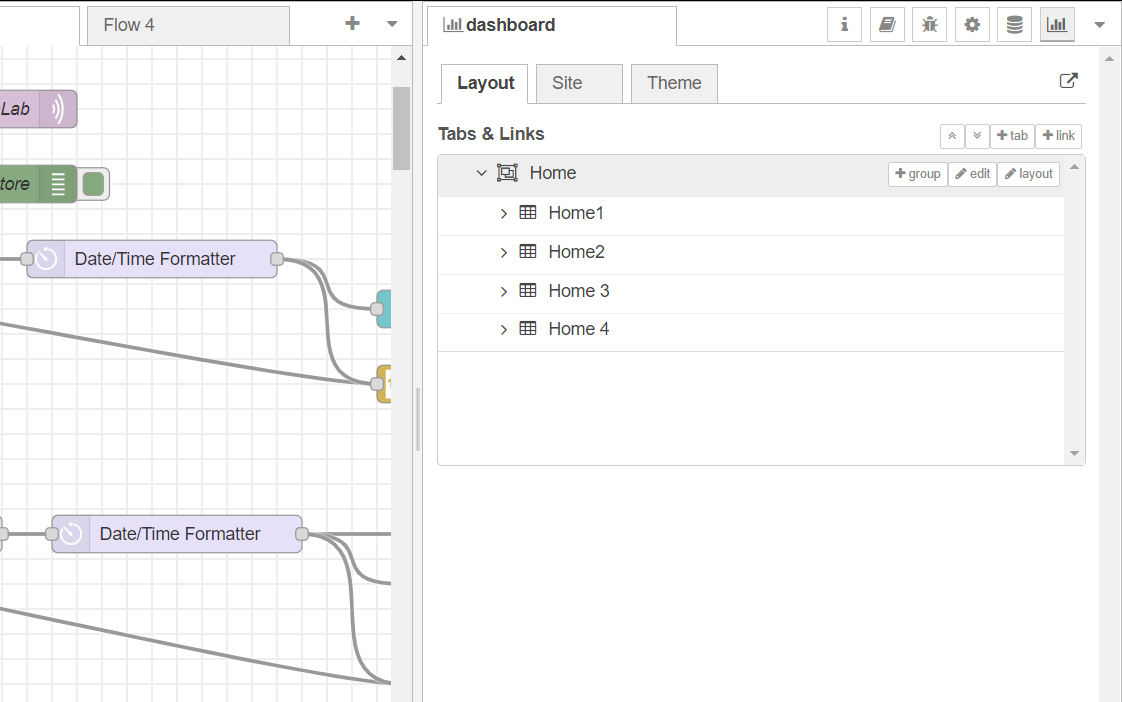Click the upper formatter clock icon

46,259
